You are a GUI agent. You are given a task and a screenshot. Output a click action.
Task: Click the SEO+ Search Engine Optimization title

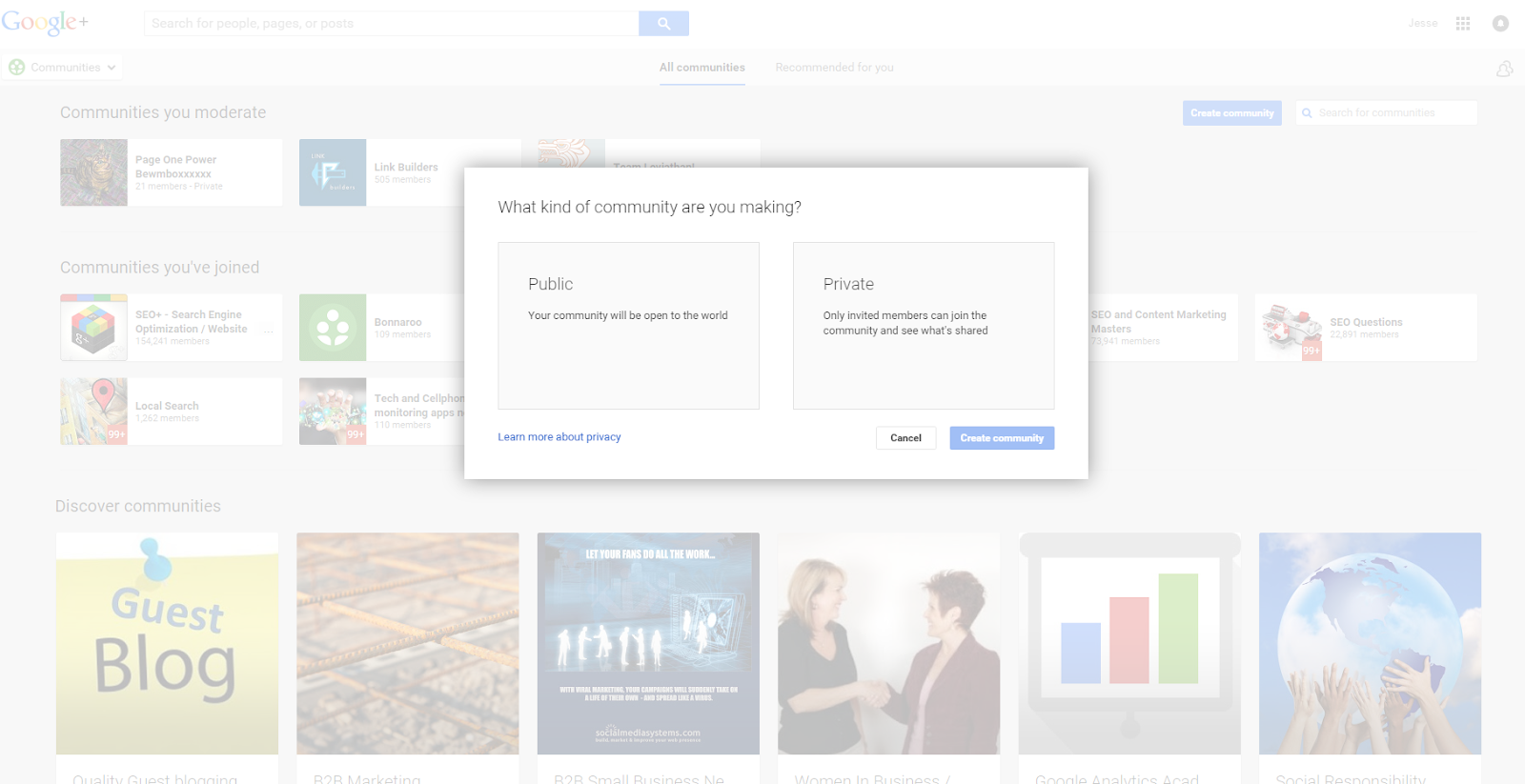point(192,322)
